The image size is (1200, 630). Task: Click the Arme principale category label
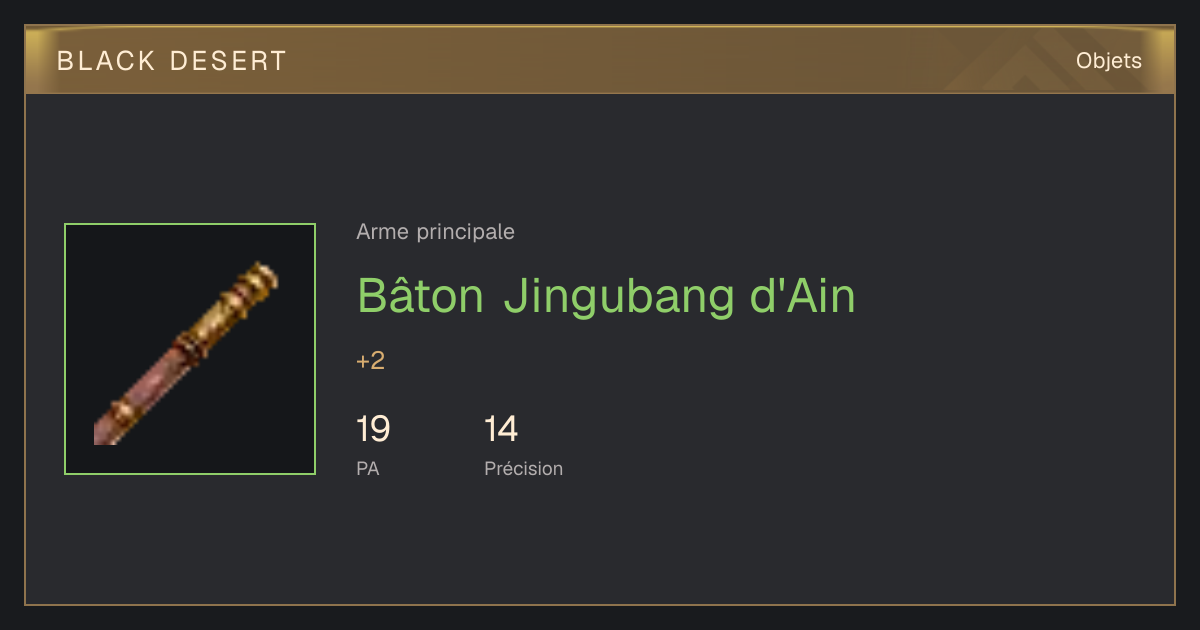click(x=435, y=232)
